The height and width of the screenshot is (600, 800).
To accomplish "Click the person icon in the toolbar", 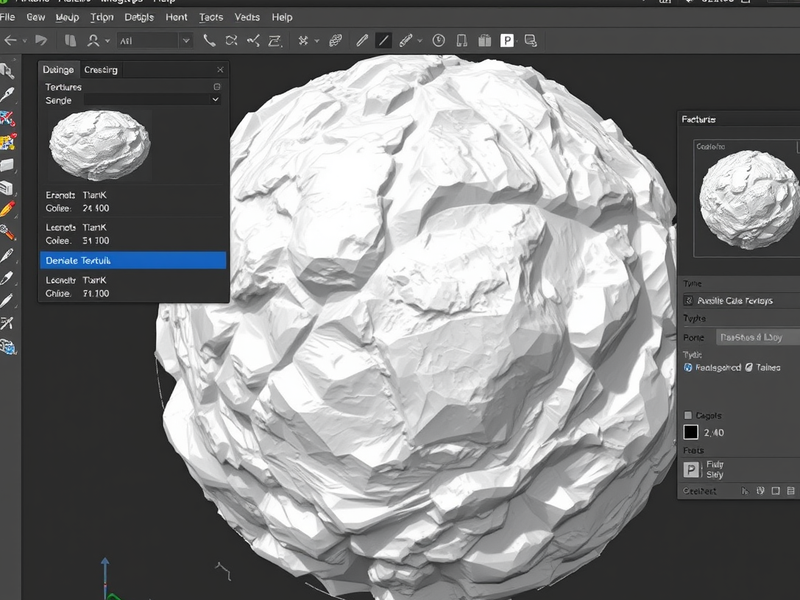I will 93,40.
